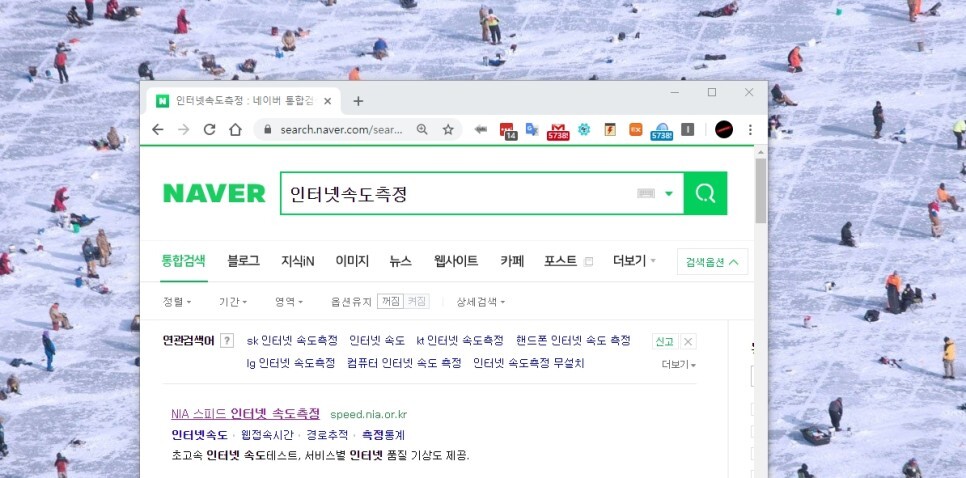Open related search 인터넷 속도
Viewport: 966px width, 478px height.
click(377, 341)
